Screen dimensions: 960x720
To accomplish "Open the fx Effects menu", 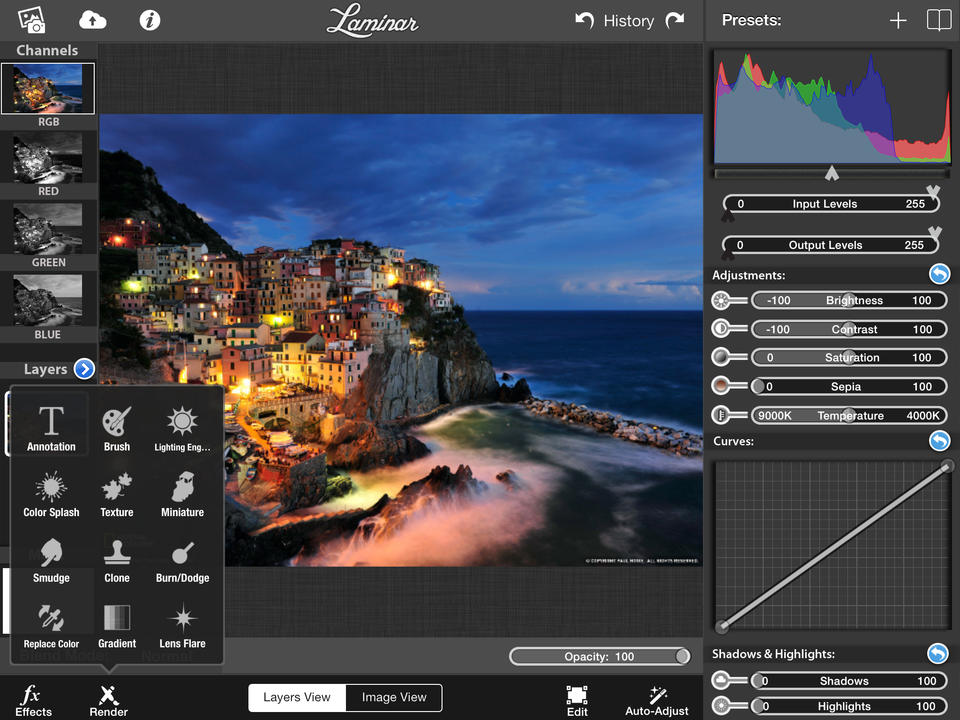I will 33,701.
